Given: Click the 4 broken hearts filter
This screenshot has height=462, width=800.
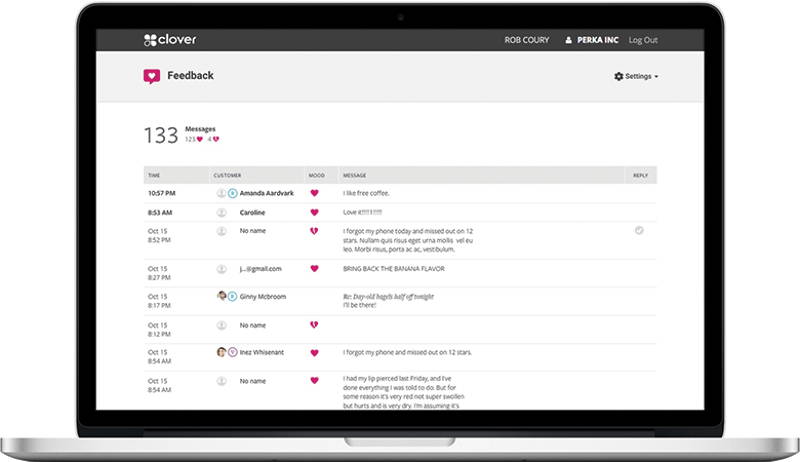Looking at the screenshot, I should (213, 139).
